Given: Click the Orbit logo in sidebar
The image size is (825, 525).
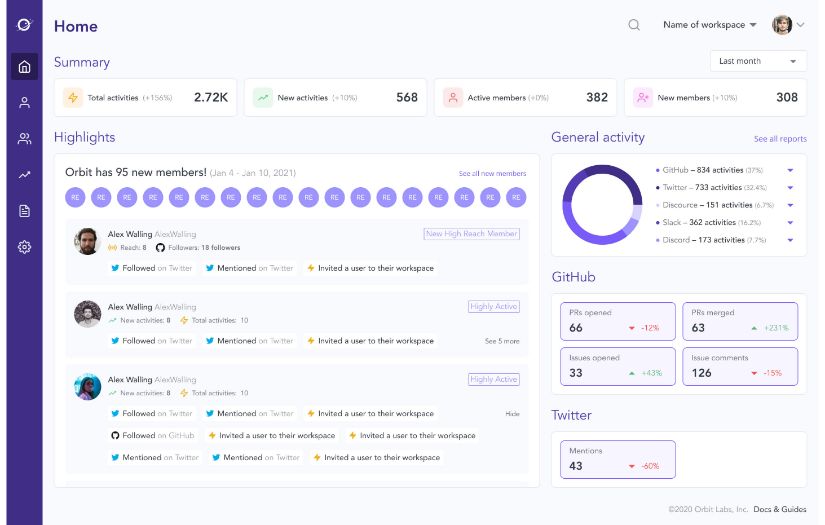Looking at the screenshot, I should [24, 24].
